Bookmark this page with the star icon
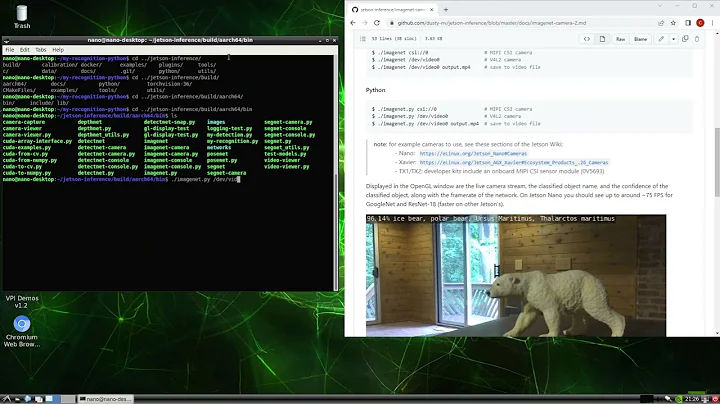 coord(673,23)
